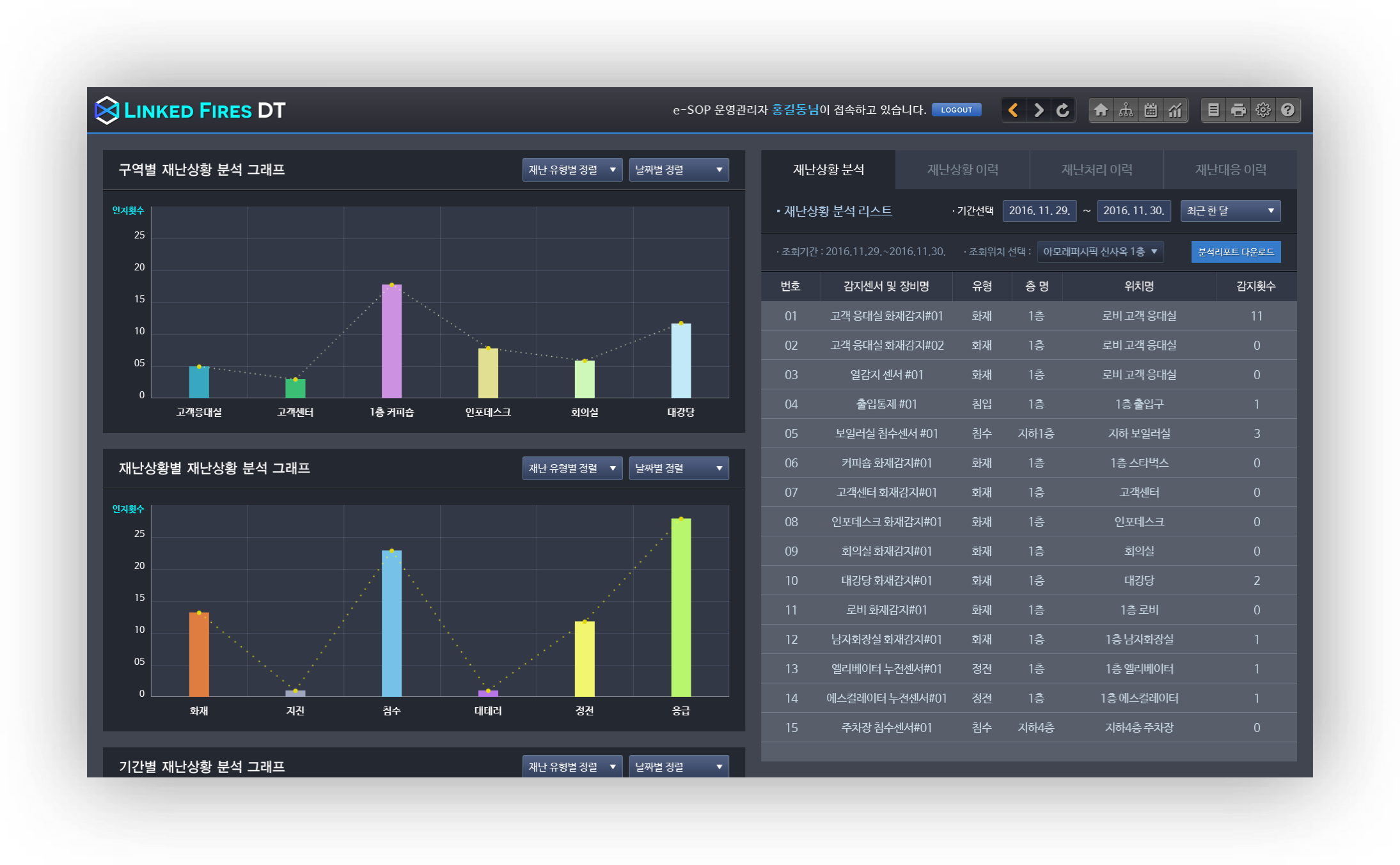Image resolution: width=1400 pixels, height=865 pixels.
Task: Click the 유형 column header
Action: (x=982, y=286)
